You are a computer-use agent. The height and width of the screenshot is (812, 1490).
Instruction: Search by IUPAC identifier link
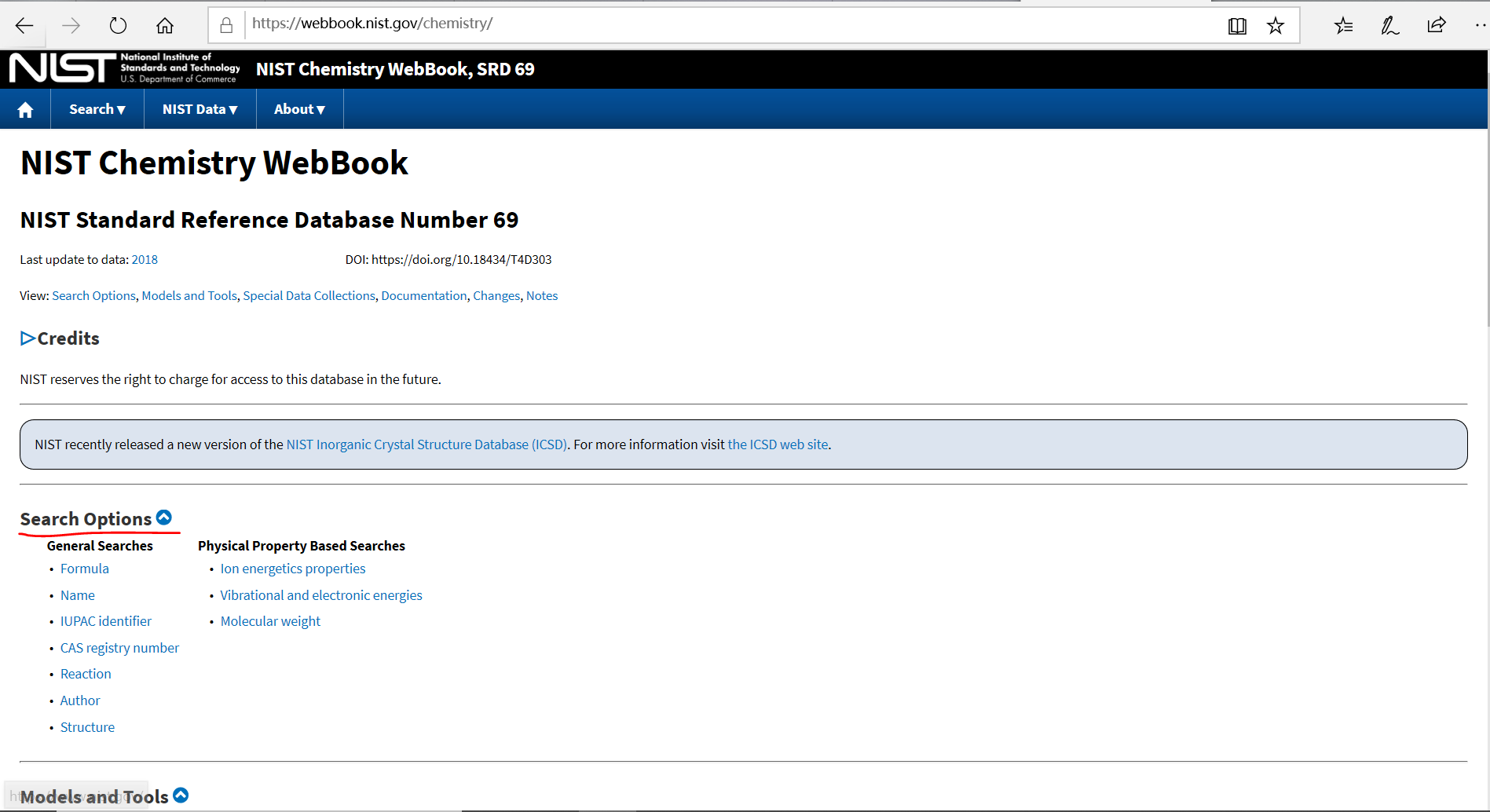coord(106,621)
